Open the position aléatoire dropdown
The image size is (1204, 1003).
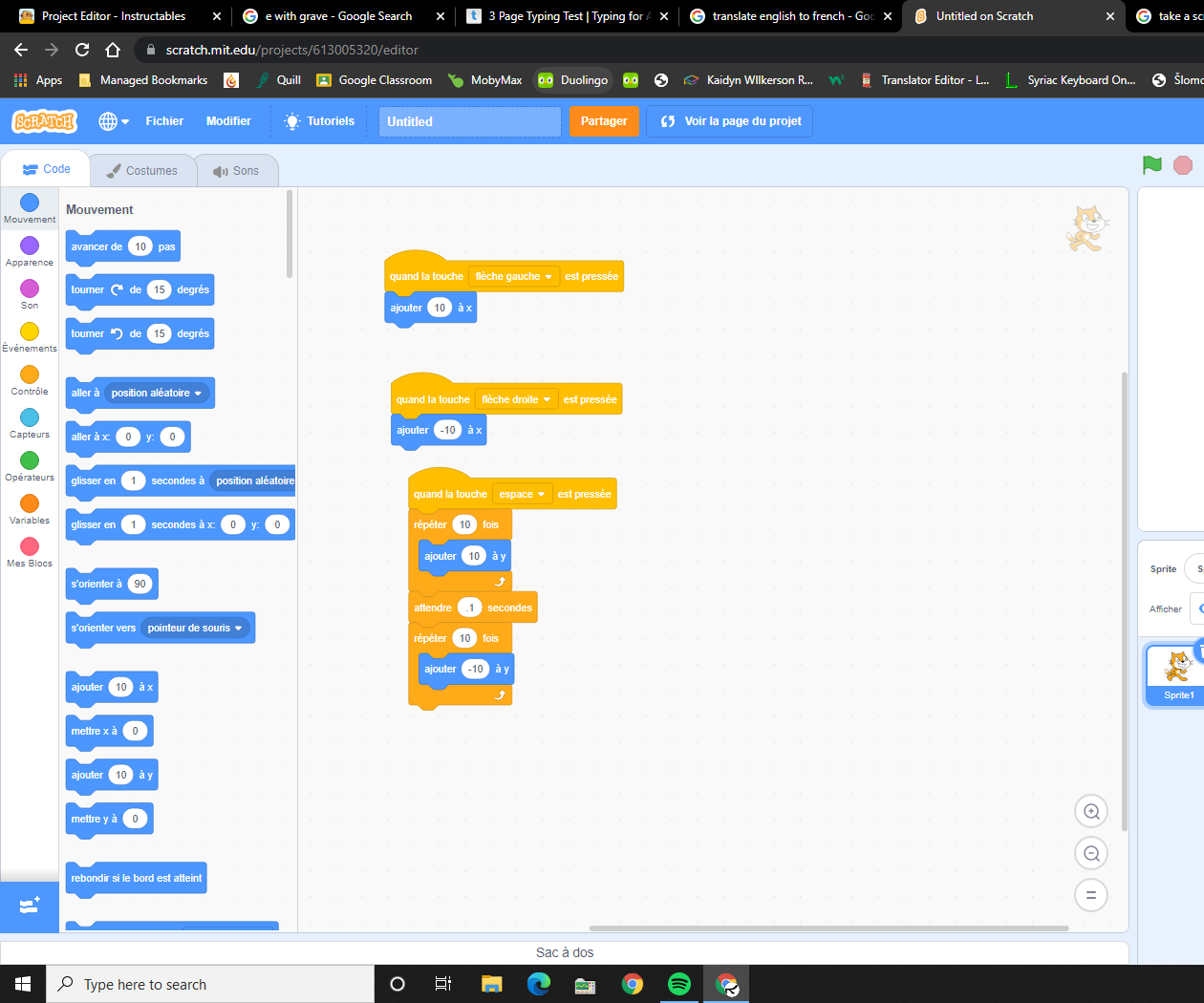coord(159,393)
